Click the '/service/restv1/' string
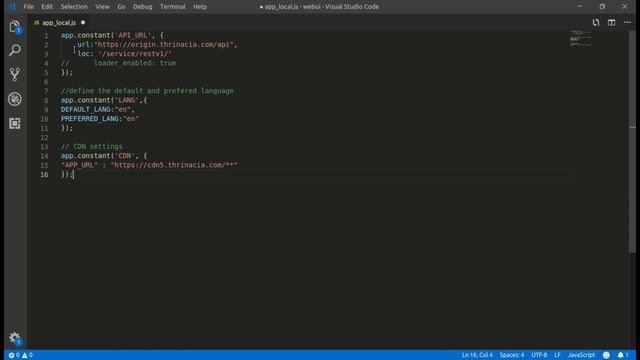640x360 pixels. click(x=135, y=54)
